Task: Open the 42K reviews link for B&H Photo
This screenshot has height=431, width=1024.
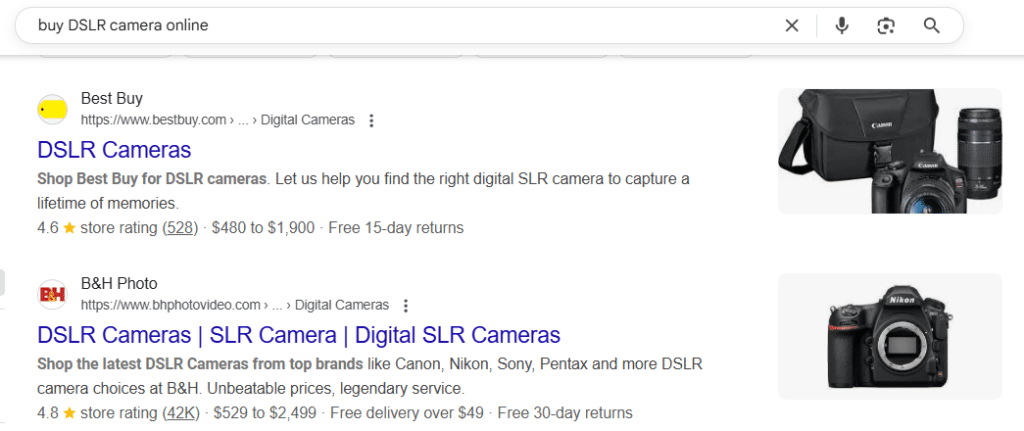Action: [182, 413]
